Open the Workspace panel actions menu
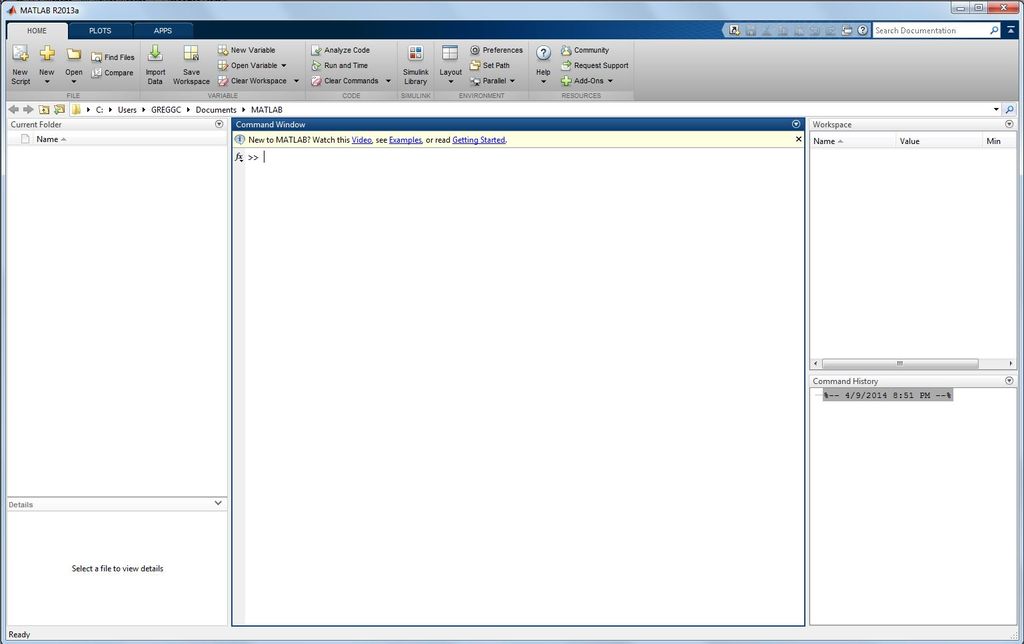 tap(1009, 124)
